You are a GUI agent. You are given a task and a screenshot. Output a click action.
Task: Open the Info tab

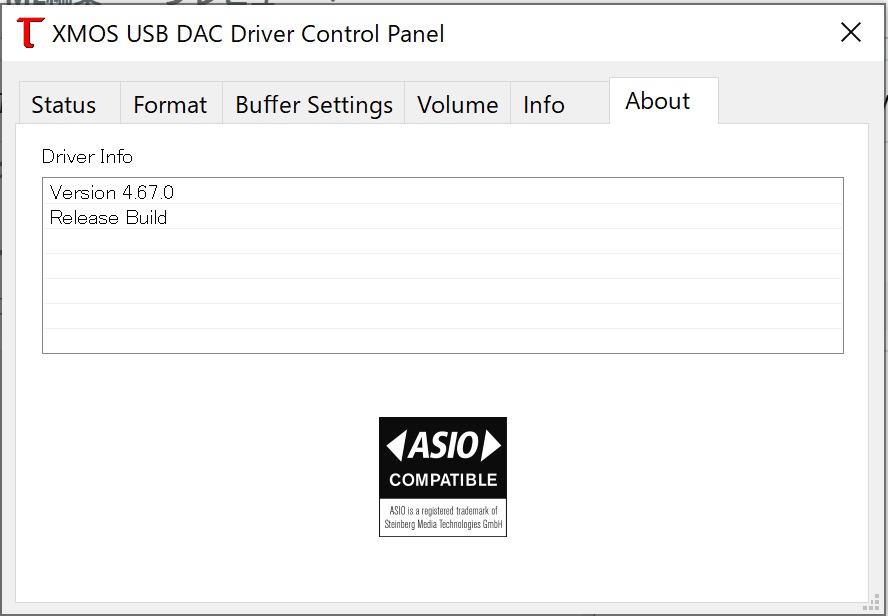click(560, 104)
